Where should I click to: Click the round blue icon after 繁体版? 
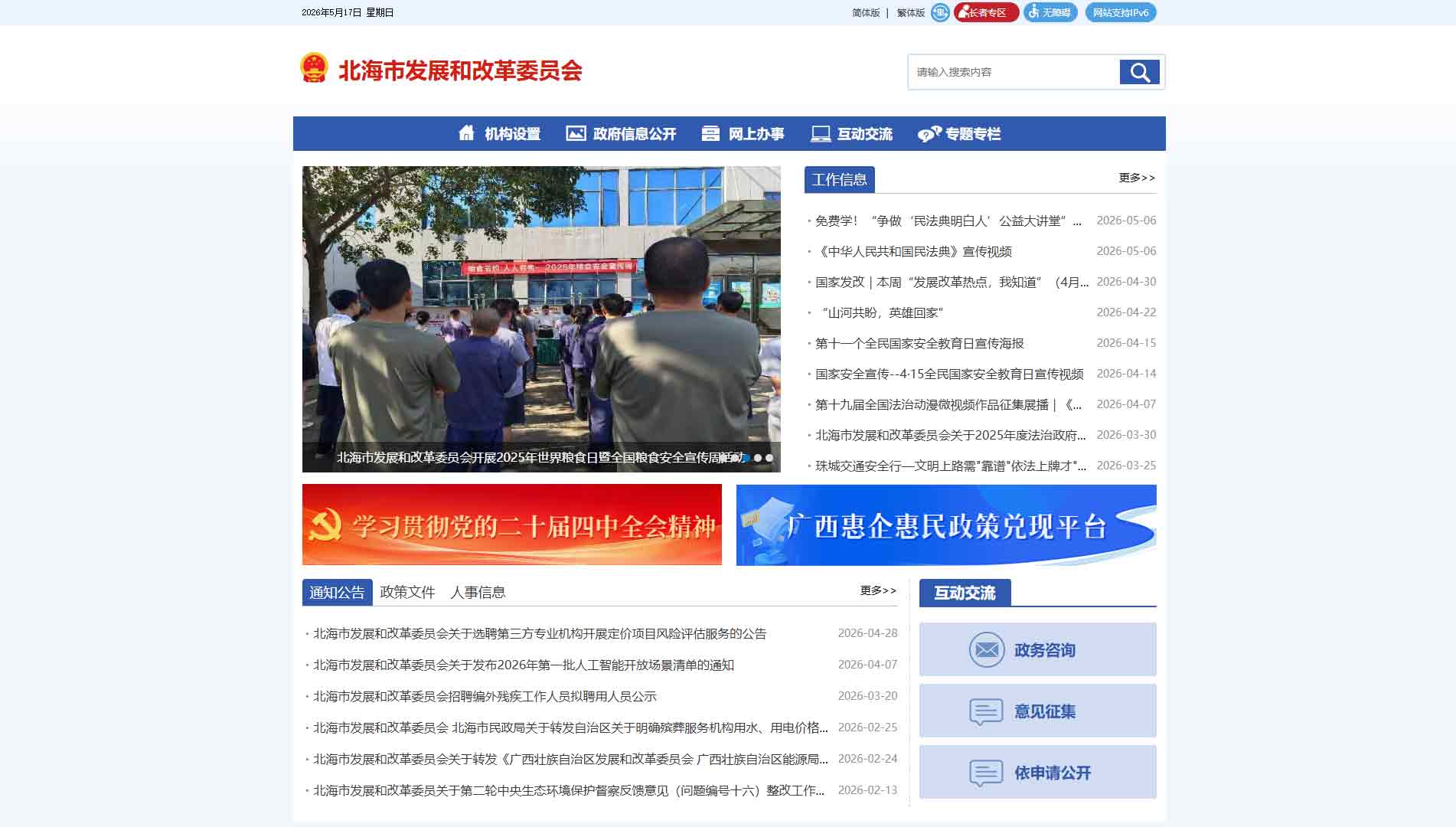pos(940,12)
